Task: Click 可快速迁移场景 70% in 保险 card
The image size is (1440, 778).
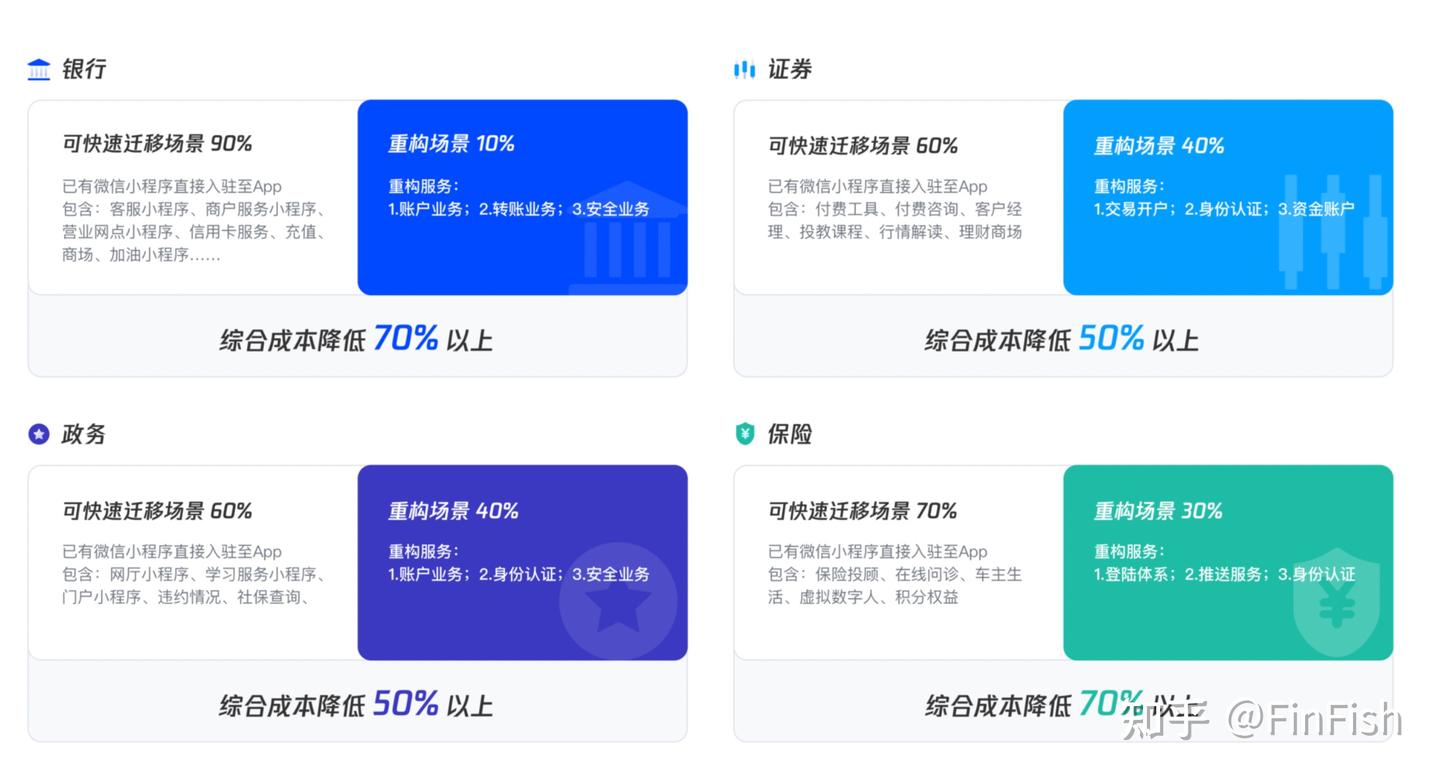Action: [x=862, y=511]
